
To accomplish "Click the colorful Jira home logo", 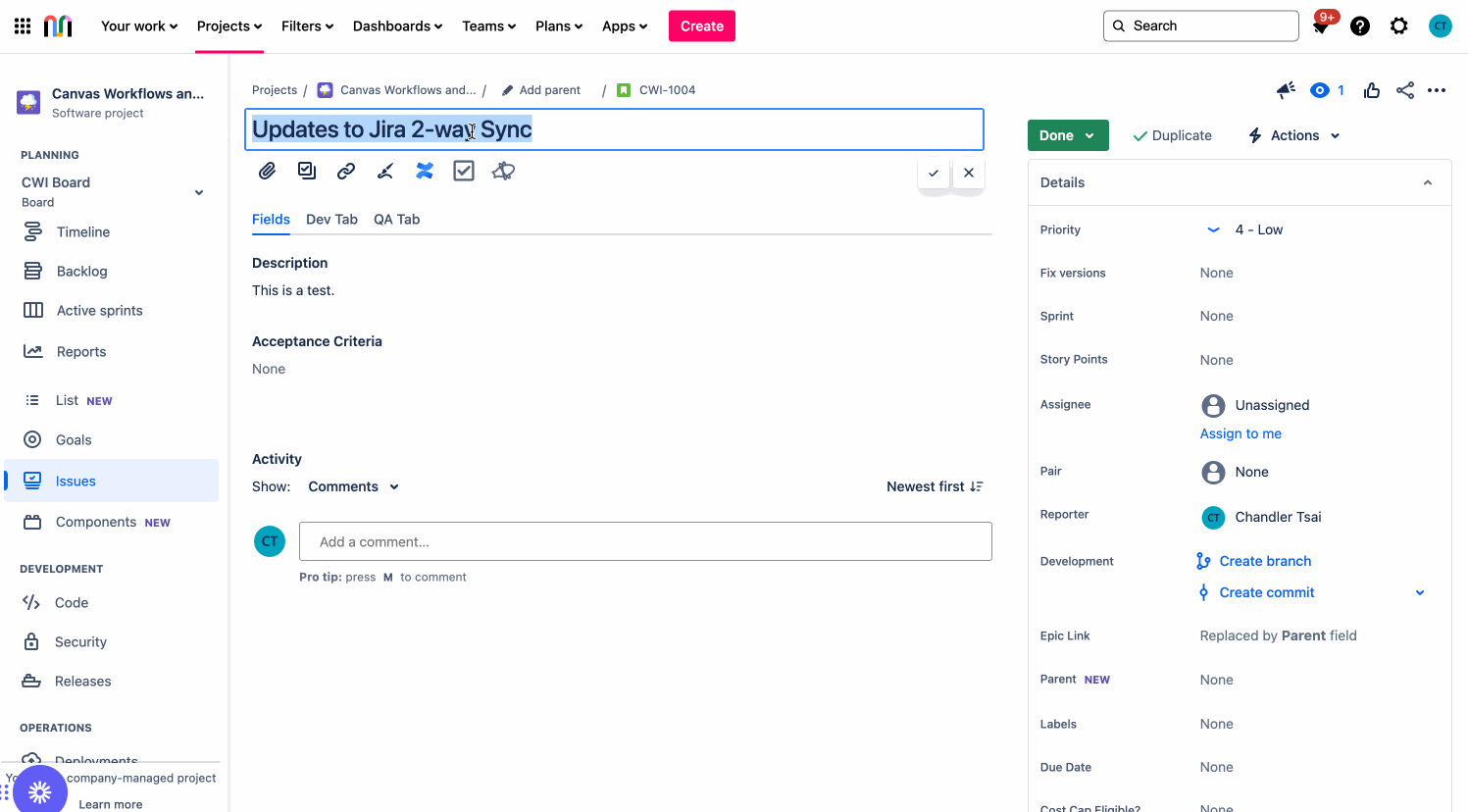I will click(x=58, y=26).
